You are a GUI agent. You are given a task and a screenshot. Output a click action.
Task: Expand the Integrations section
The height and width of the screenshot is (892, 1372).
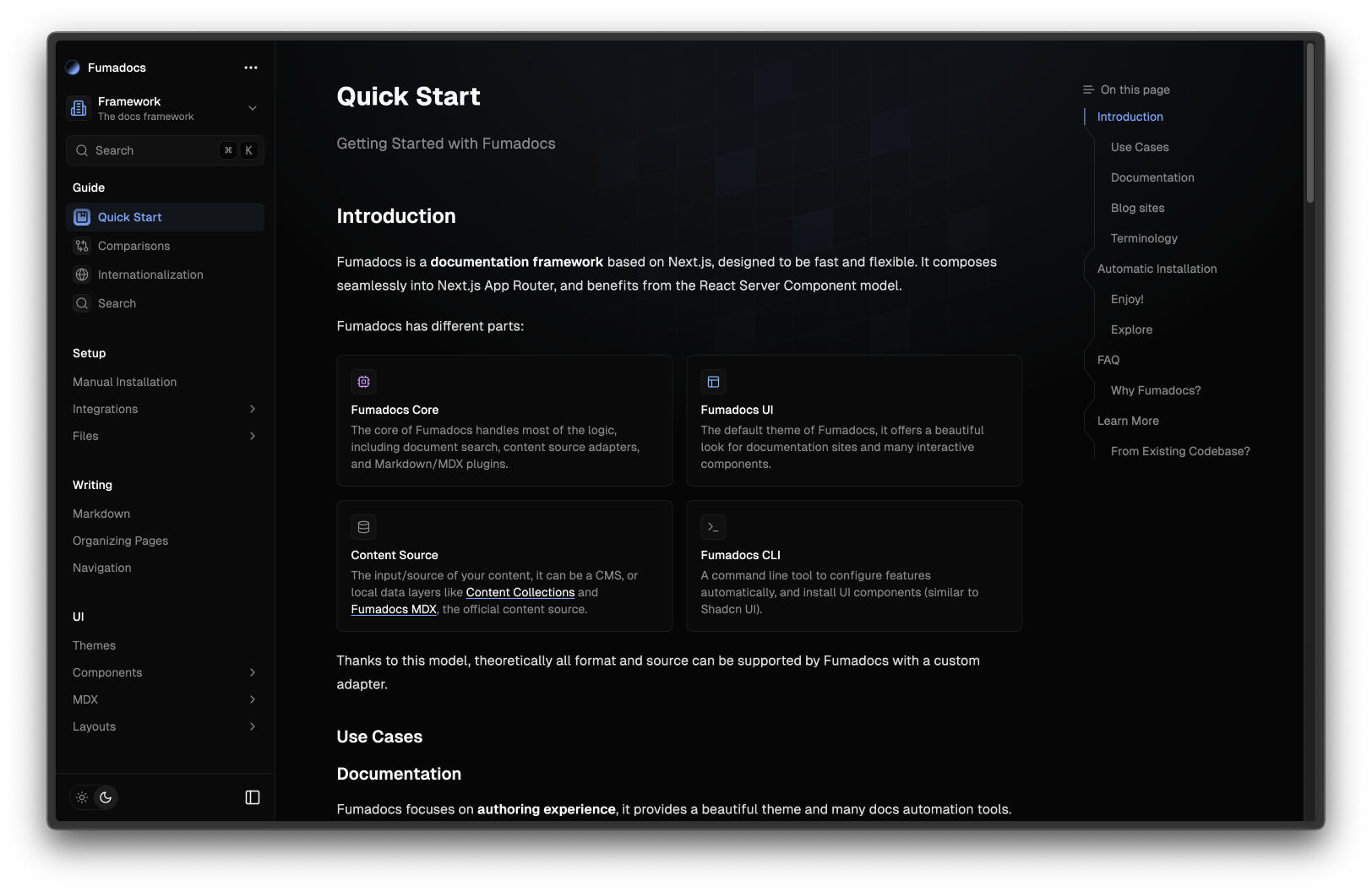pos(253,409)
